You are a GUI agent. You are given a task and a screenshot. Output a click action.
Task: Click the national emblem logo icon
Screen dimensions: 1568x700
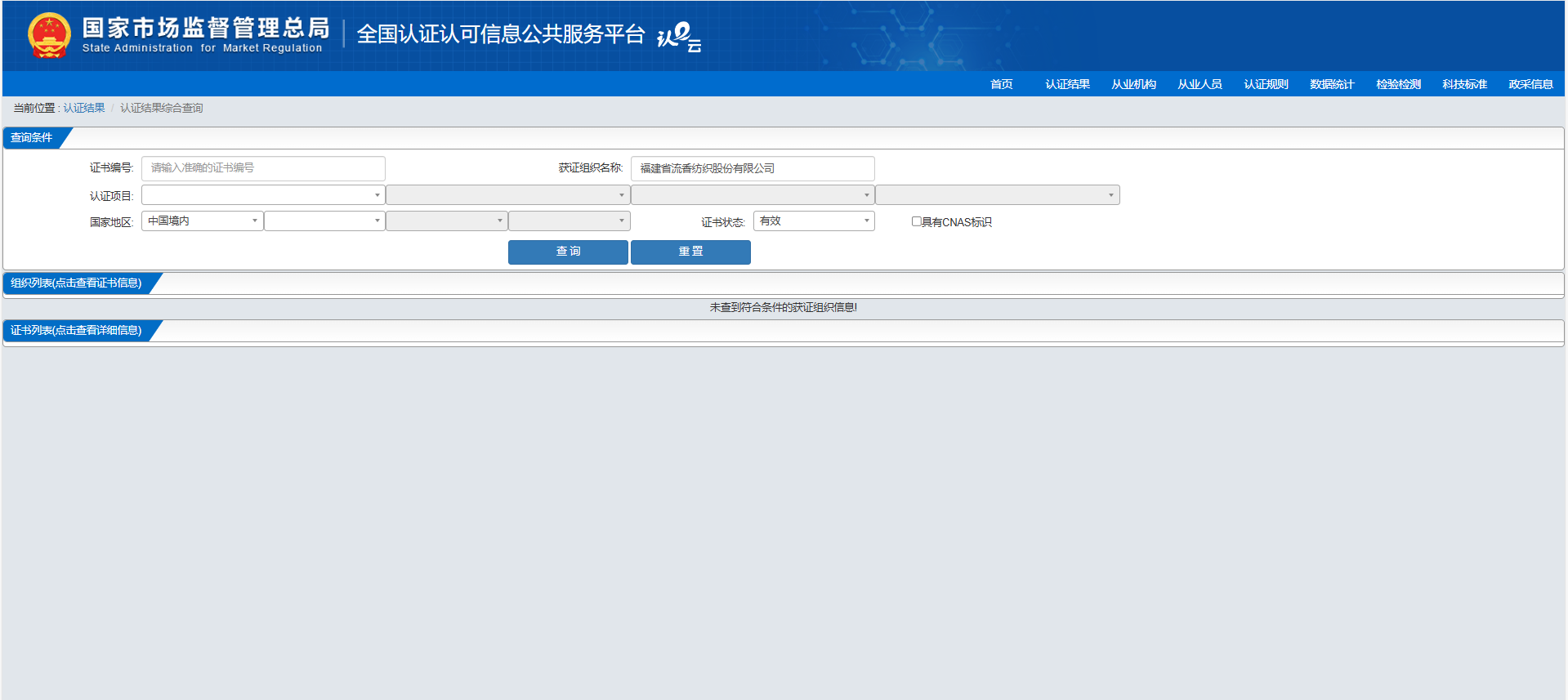[49, 35]
